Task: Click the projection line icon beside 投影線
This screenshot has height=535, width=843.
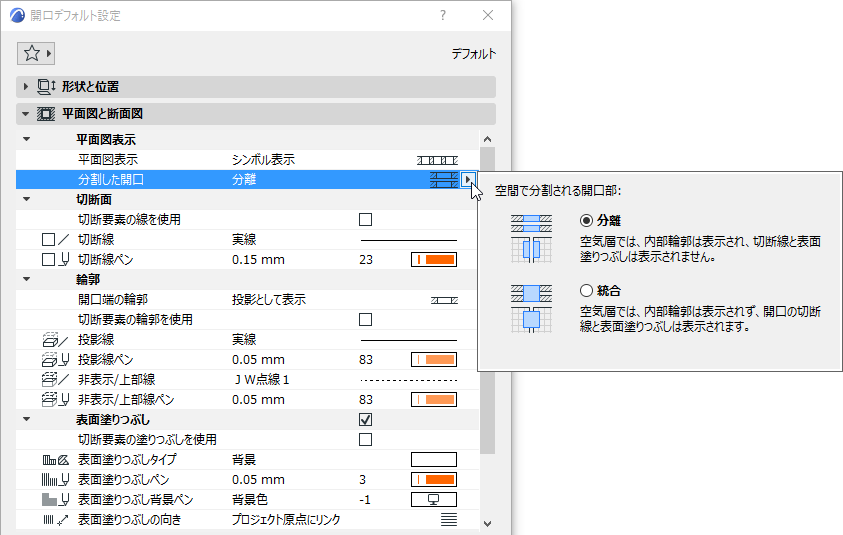Action: [x=55, y=340]
